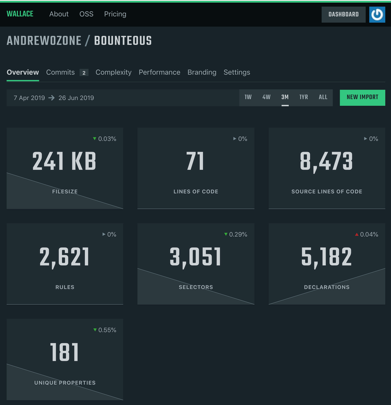The height and width of the screenshot is (405, 391).
Task: Click the green 0.29% indicator on Selectors
Action: [x=236, y=235]
